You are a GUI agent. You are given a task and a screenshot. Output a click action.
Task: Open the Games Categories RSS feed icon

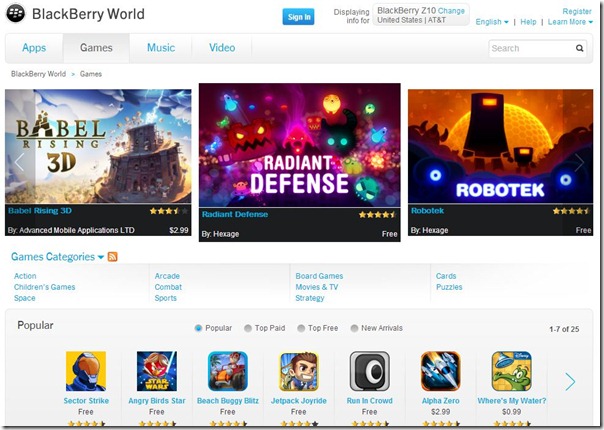coord(112,257)
